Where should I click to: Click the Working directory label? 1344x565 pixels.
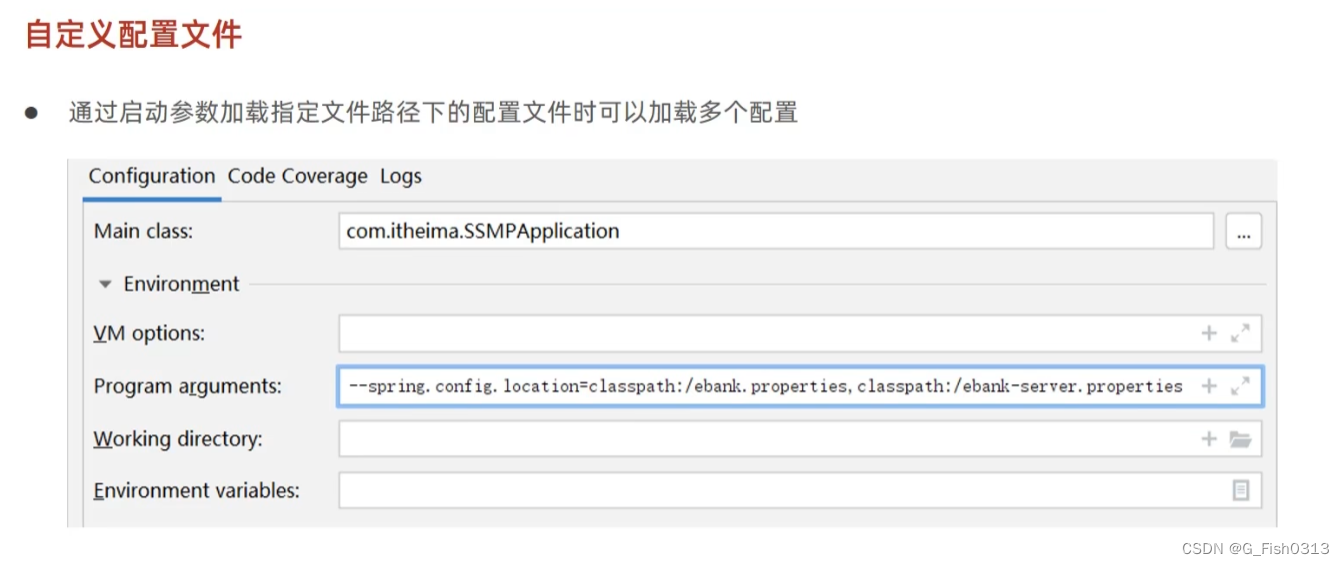coord(178,439)
